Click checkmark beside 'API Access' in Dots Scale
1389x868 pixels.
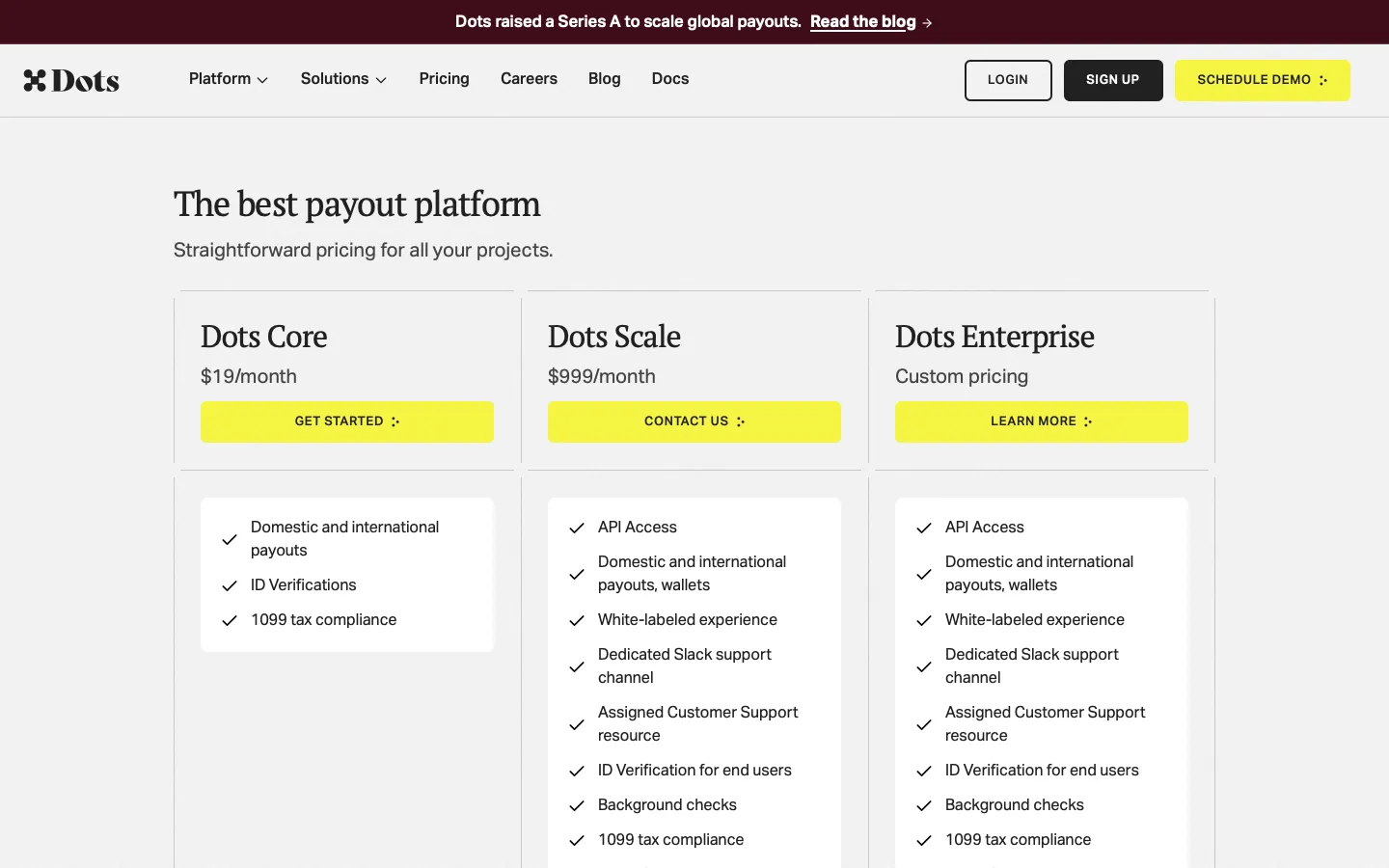[x=577, y=528]
